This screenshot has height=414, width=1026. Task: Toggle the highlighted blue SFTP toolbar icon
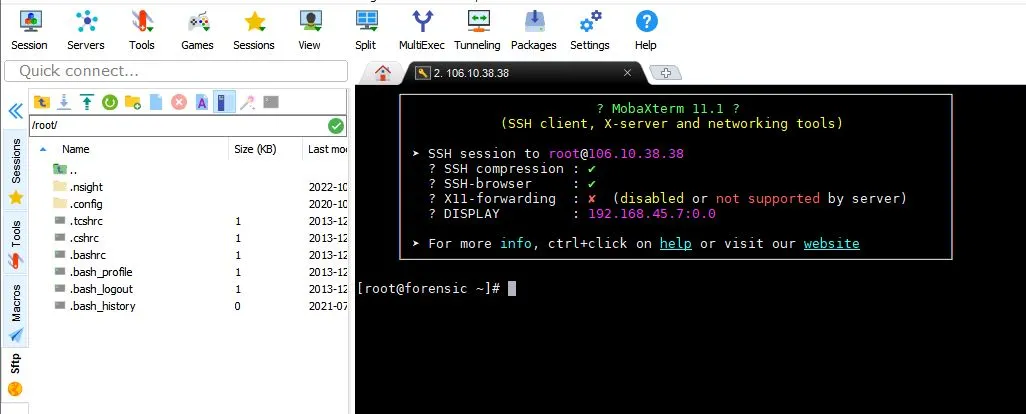click(x=224, y=102)
